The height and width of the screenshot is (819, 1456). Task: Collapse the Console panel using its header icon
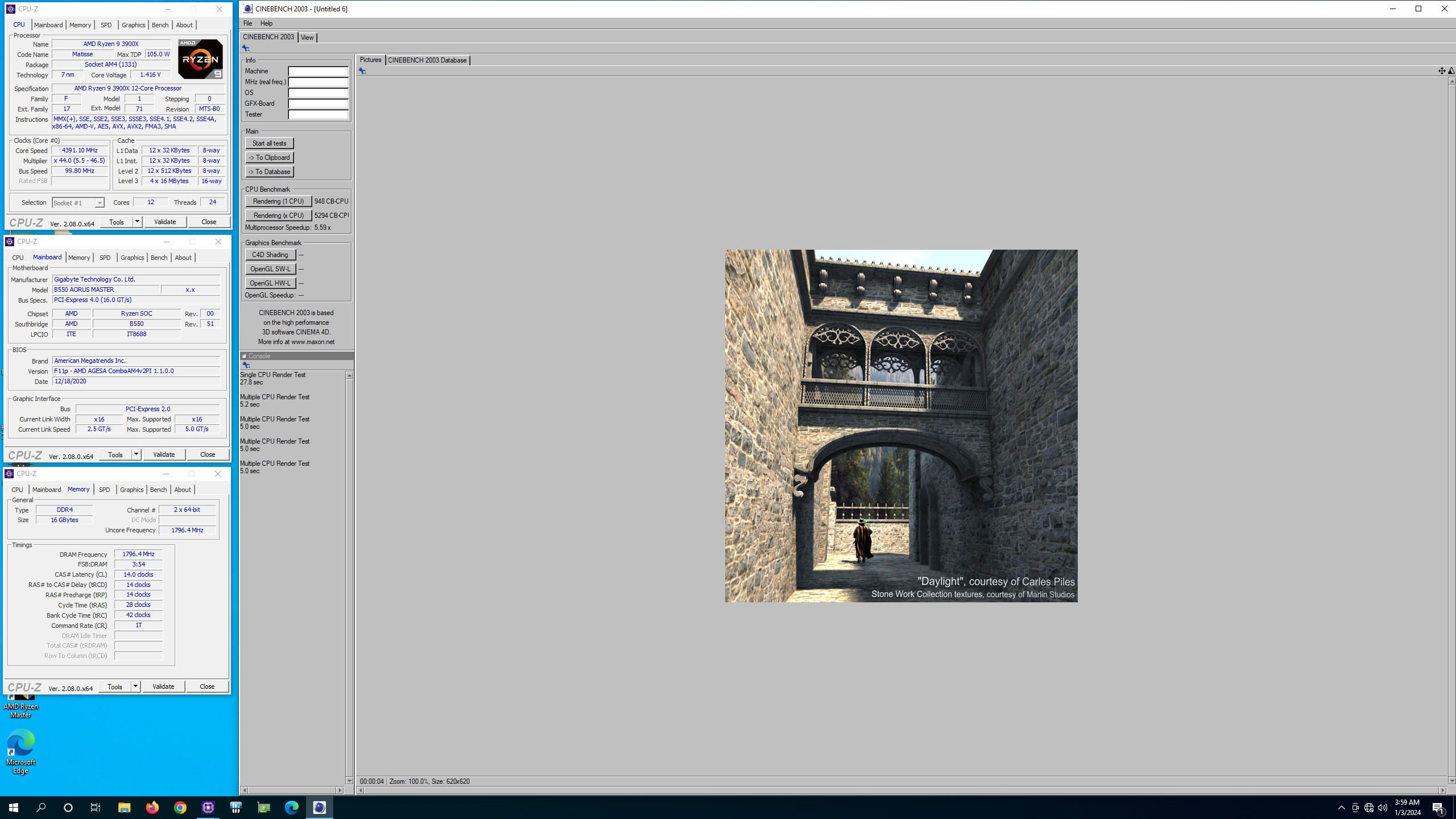pyautogui.click(x=244, y=356)
